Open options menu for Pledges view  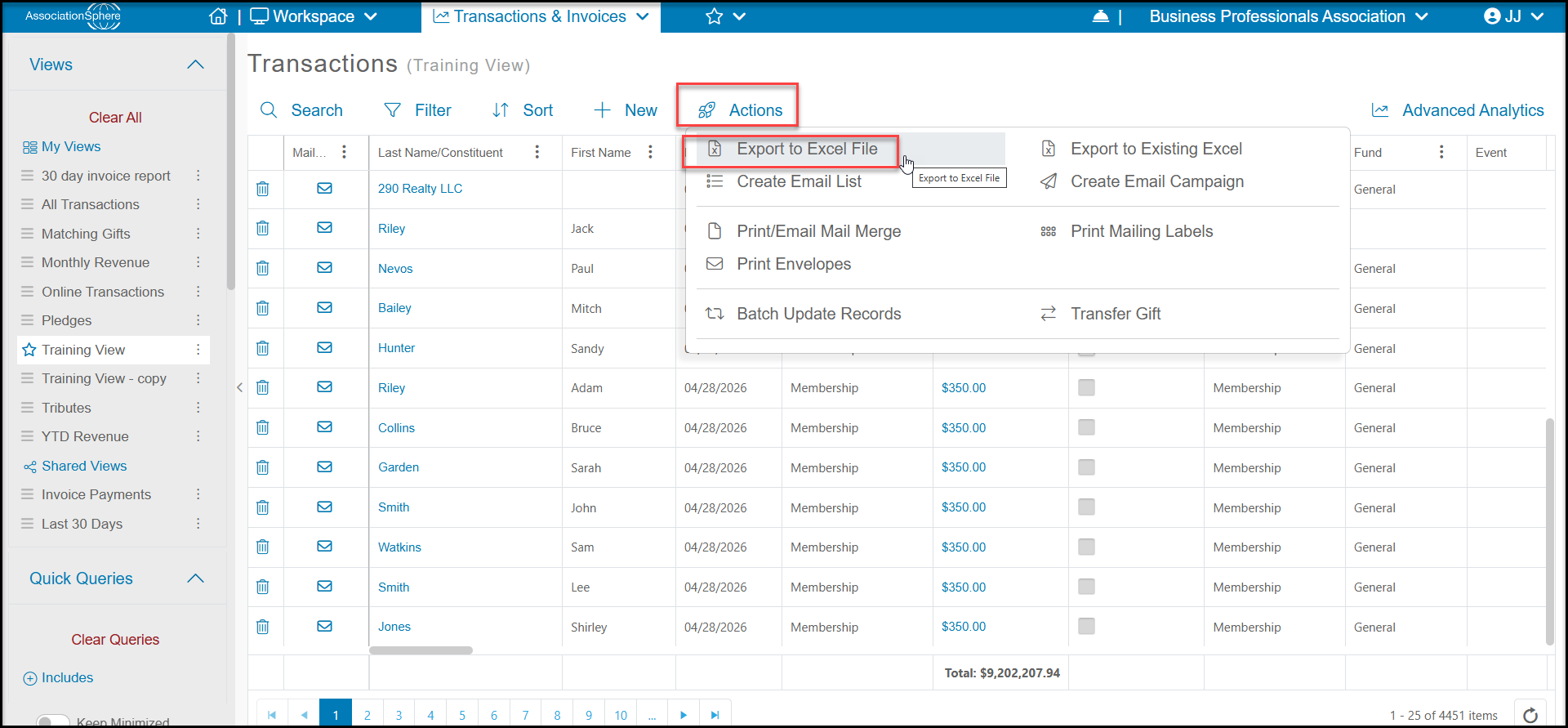(x=198, y=320)
